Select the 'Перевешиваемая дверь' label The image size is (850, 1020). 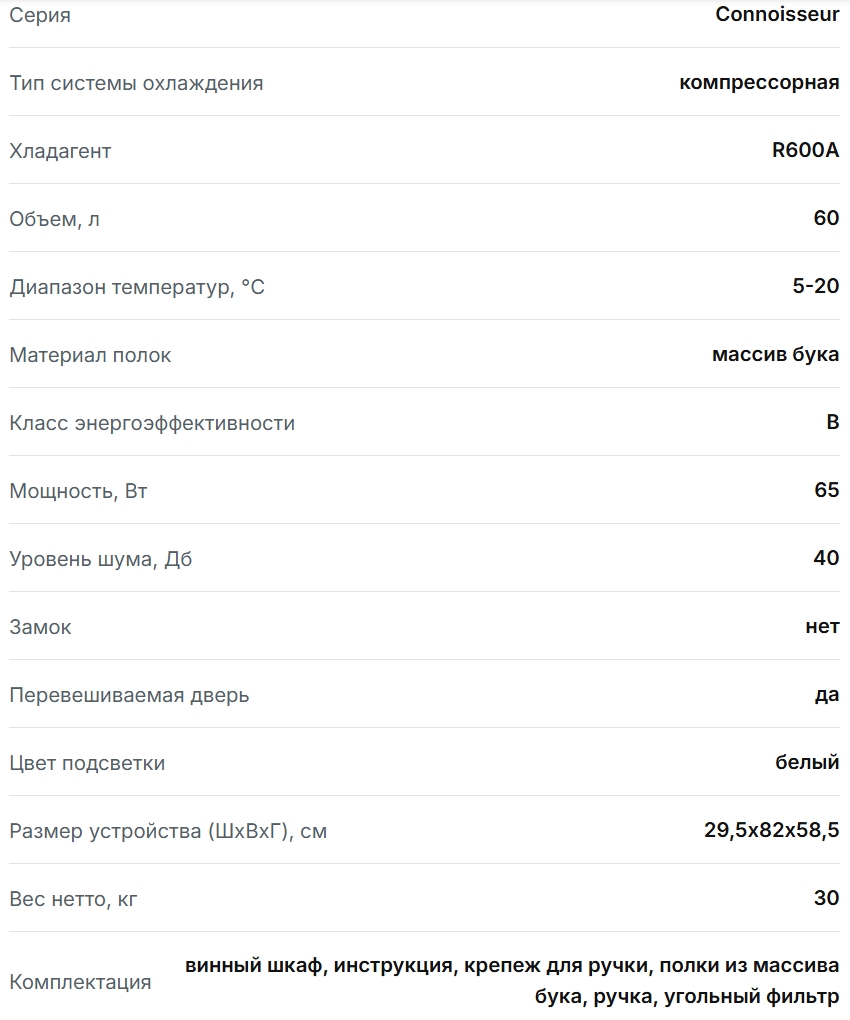[129, 695]
